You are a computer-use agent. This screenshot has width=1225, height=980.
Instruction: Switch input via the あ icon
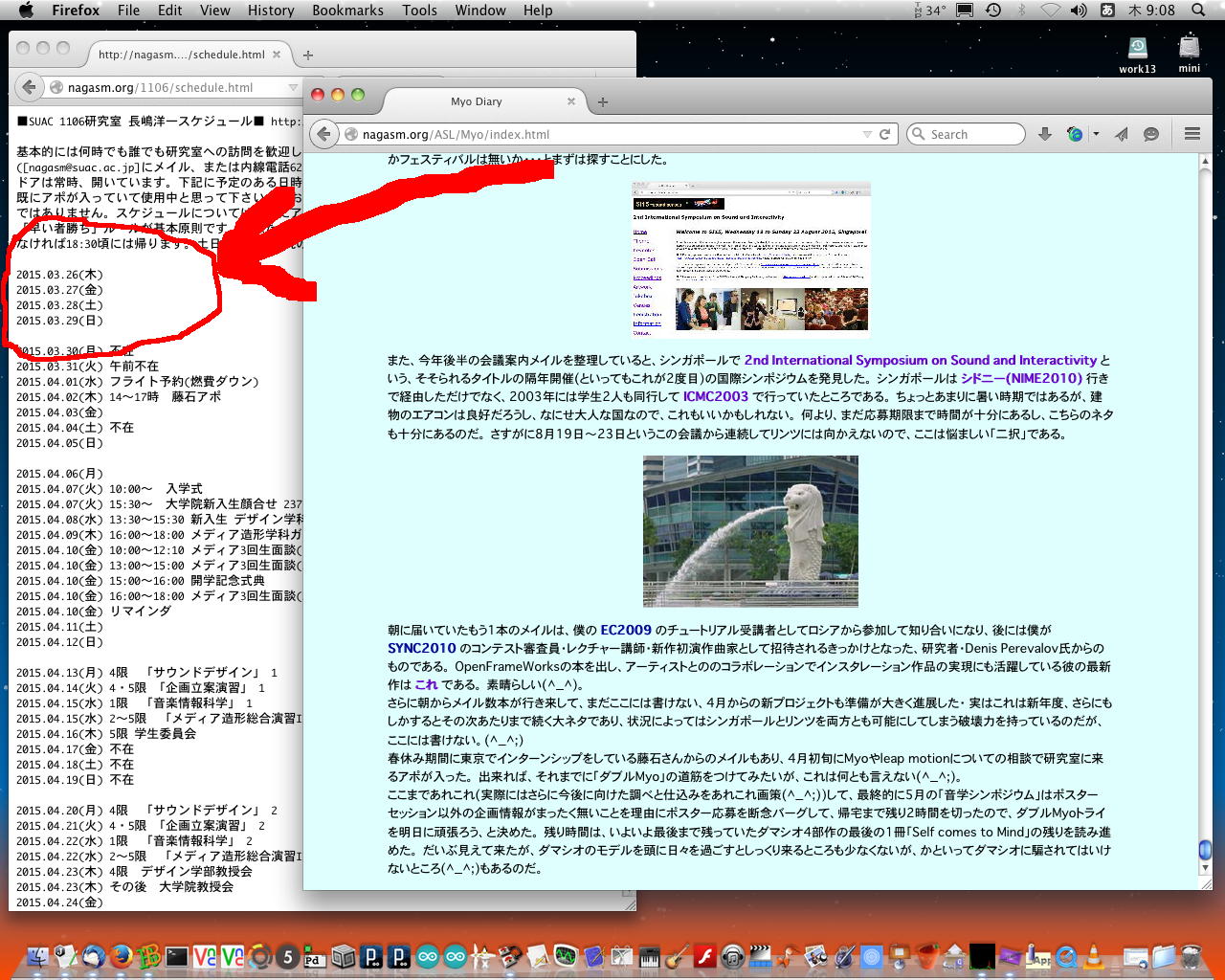tap(1107, 11)
